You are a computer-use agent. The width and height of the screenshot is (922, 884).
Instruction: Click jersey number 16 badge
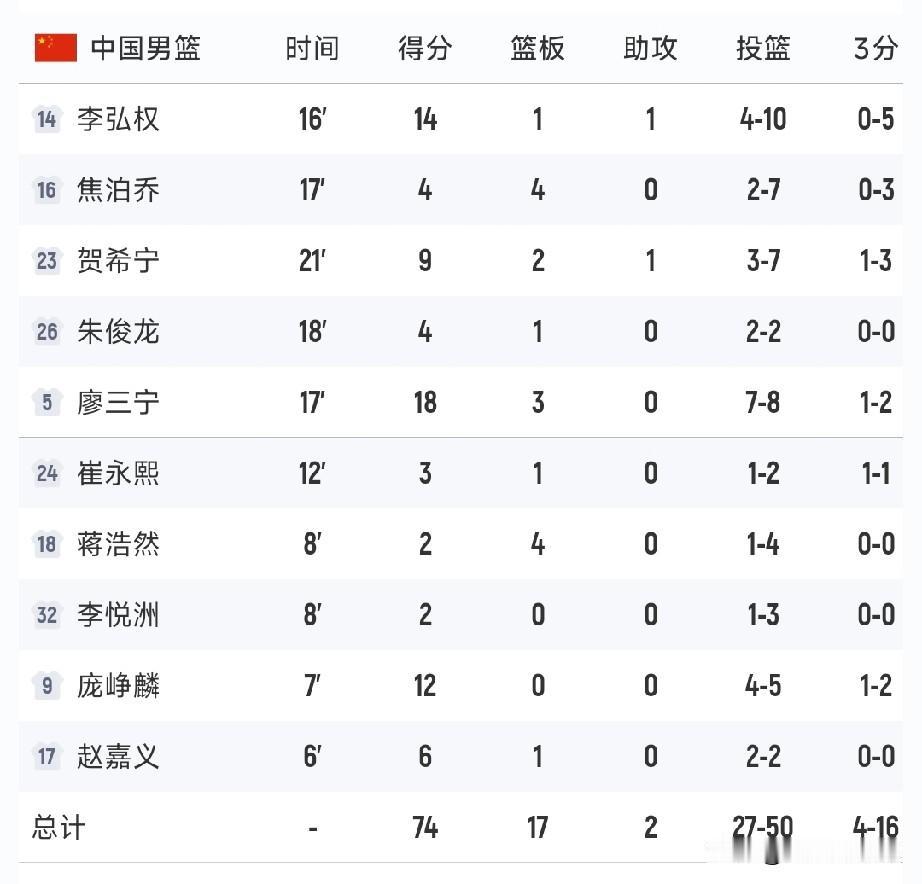(x=46, y=190)
